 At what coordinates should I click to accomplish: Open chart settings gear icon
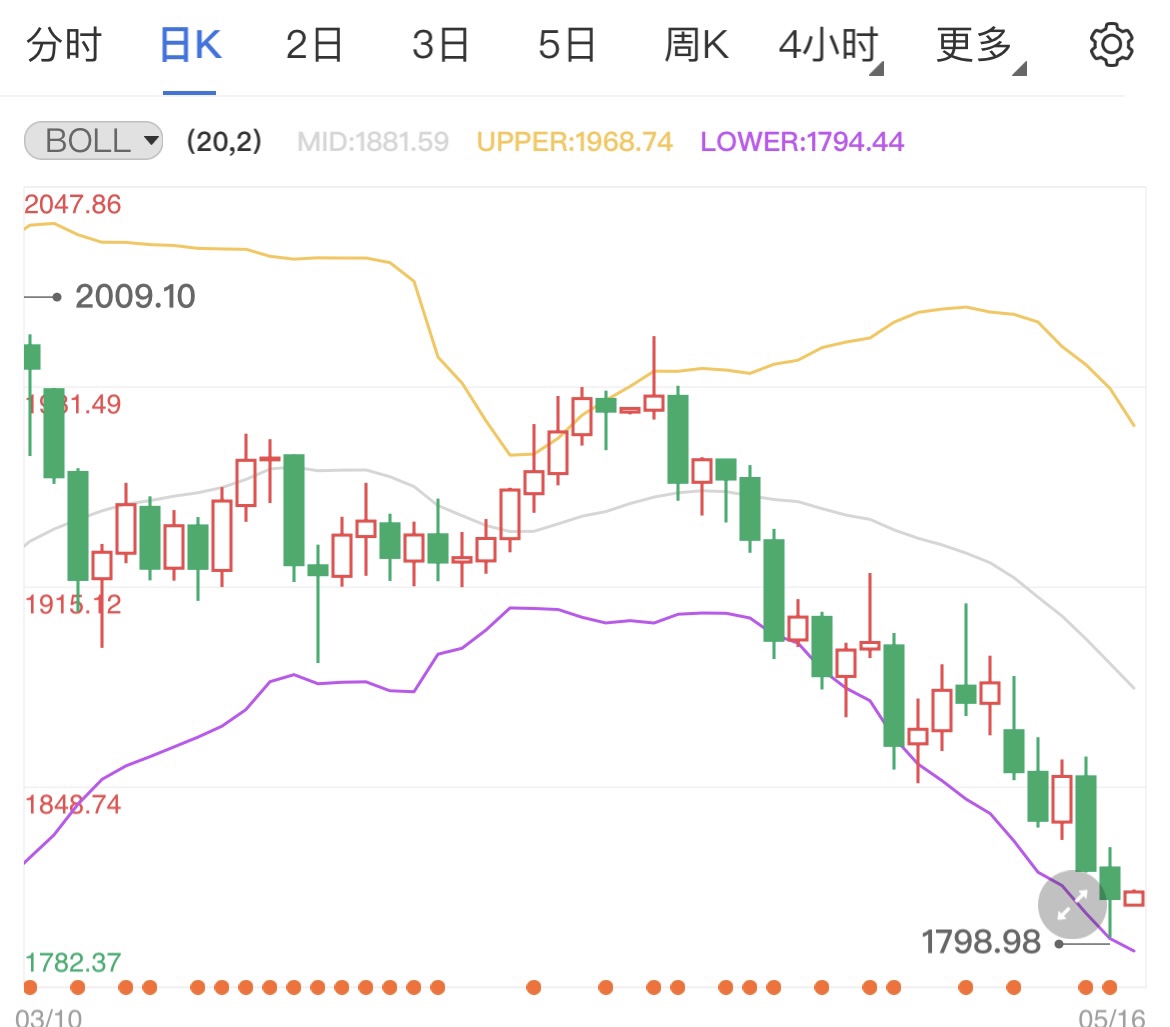click(x=1109, y=46)
